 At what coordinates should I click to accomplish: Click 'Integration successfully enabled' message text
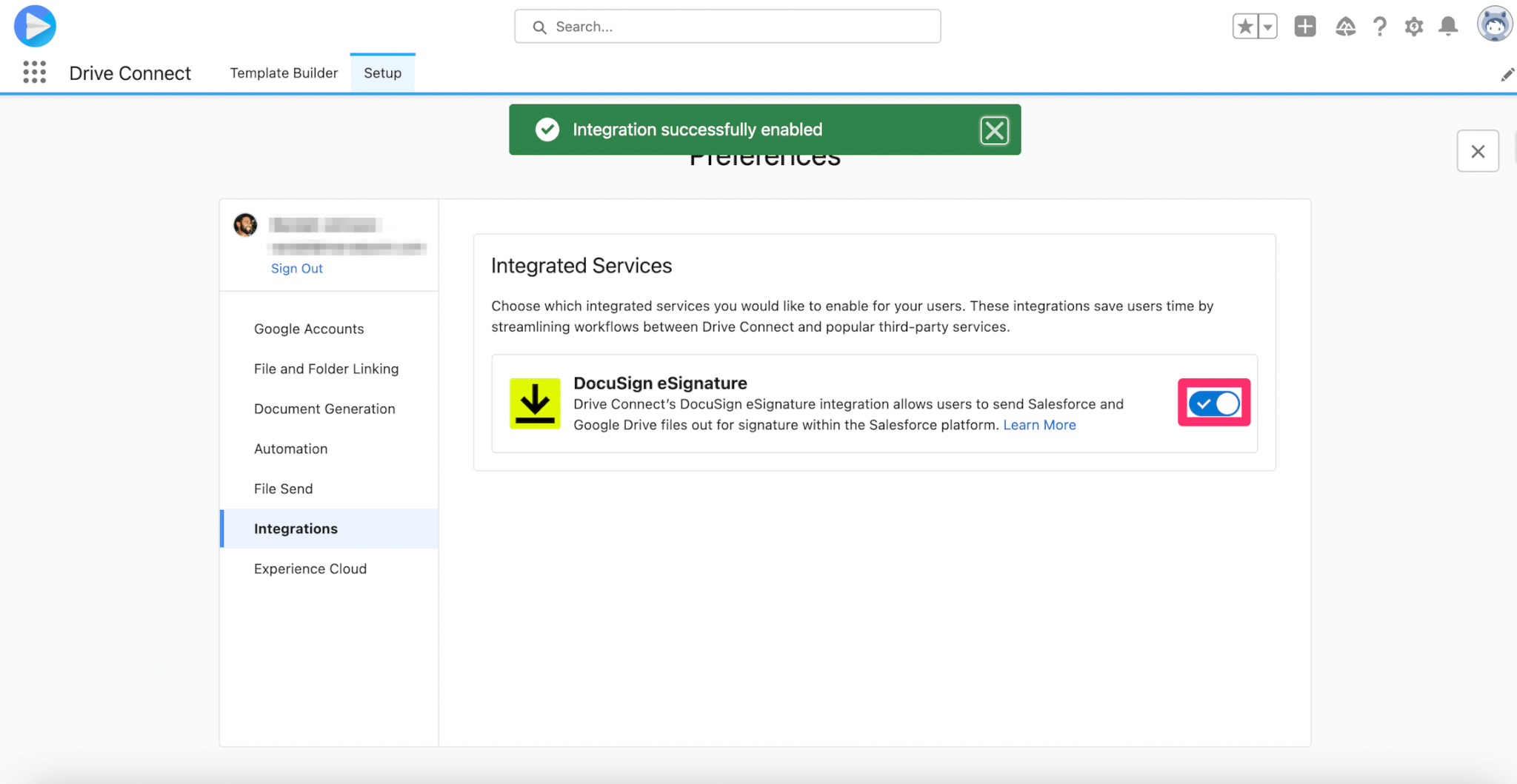(697, 130)
